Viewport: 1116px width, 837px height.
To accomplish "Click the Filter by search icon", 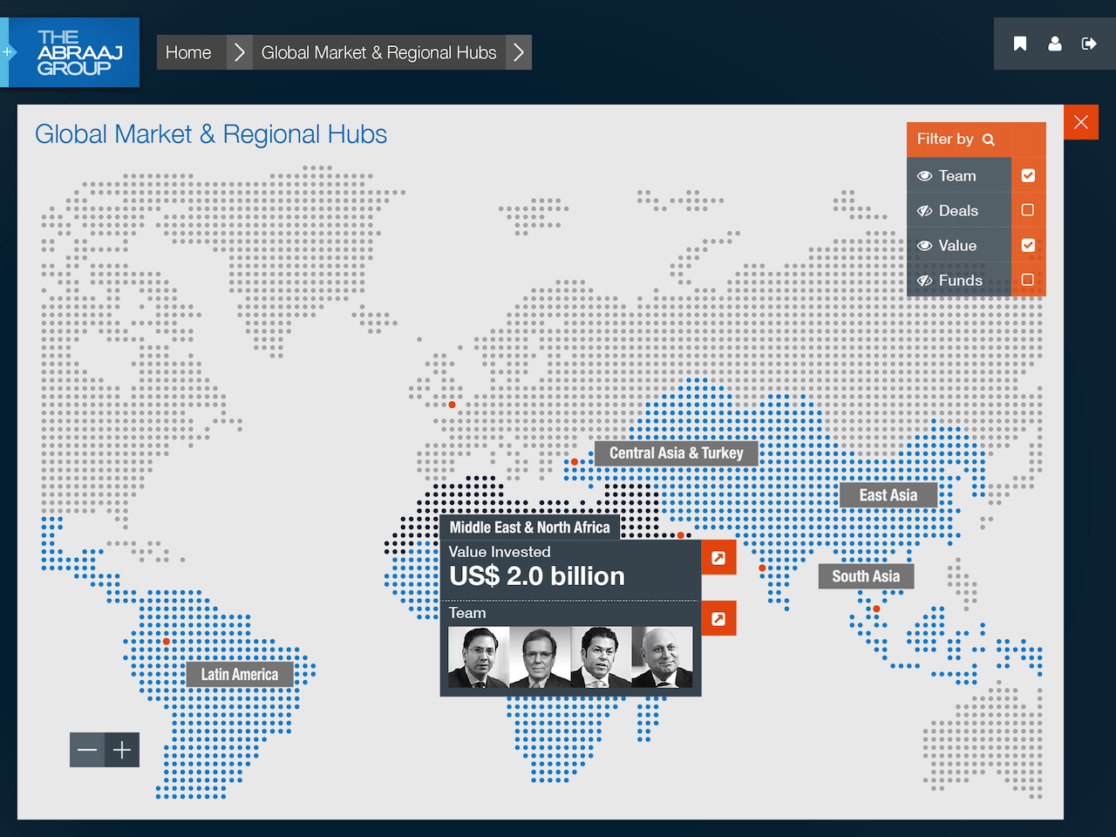I will click(989, 140).
